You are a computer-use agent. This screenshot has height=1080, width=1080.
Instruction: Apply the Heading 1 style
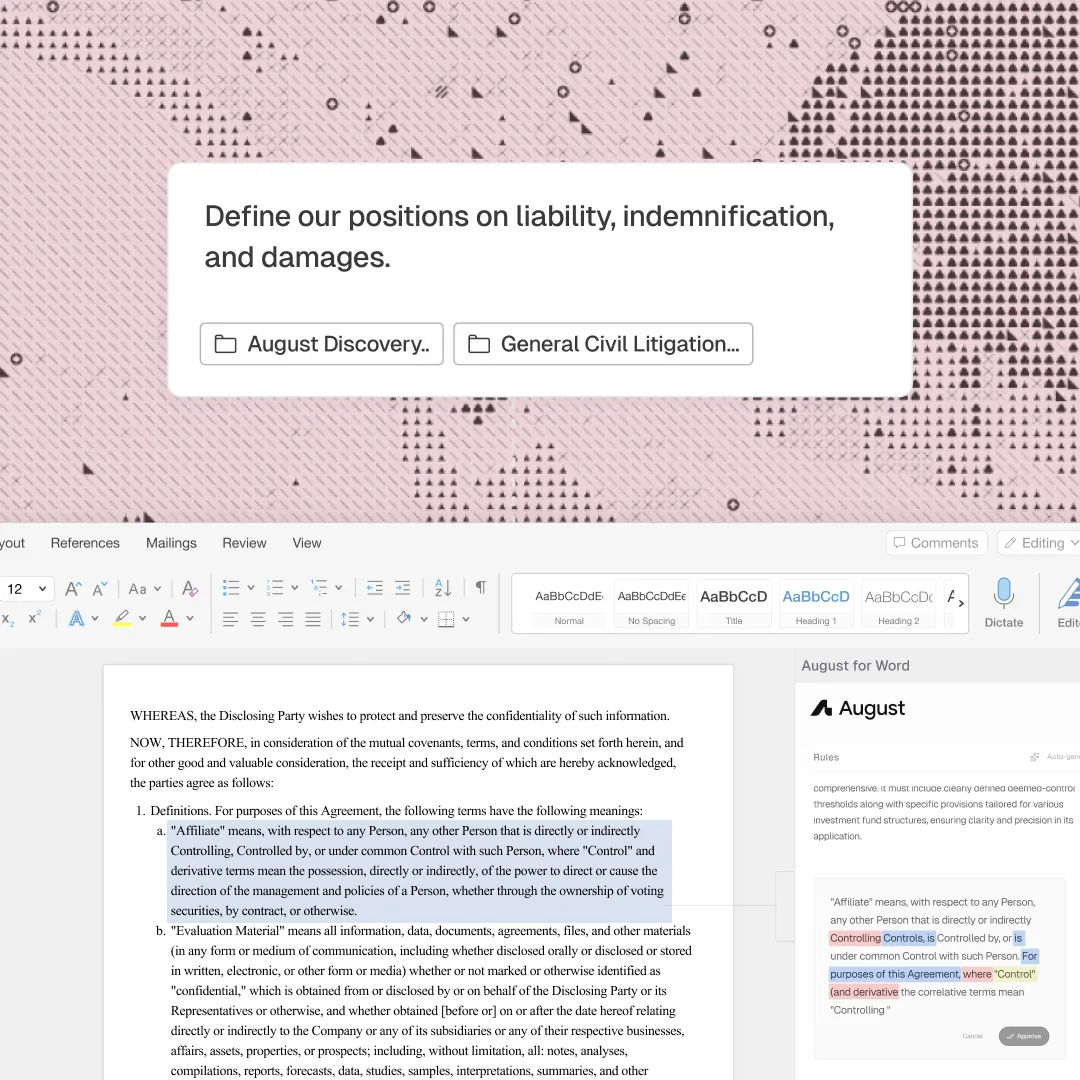816,605
